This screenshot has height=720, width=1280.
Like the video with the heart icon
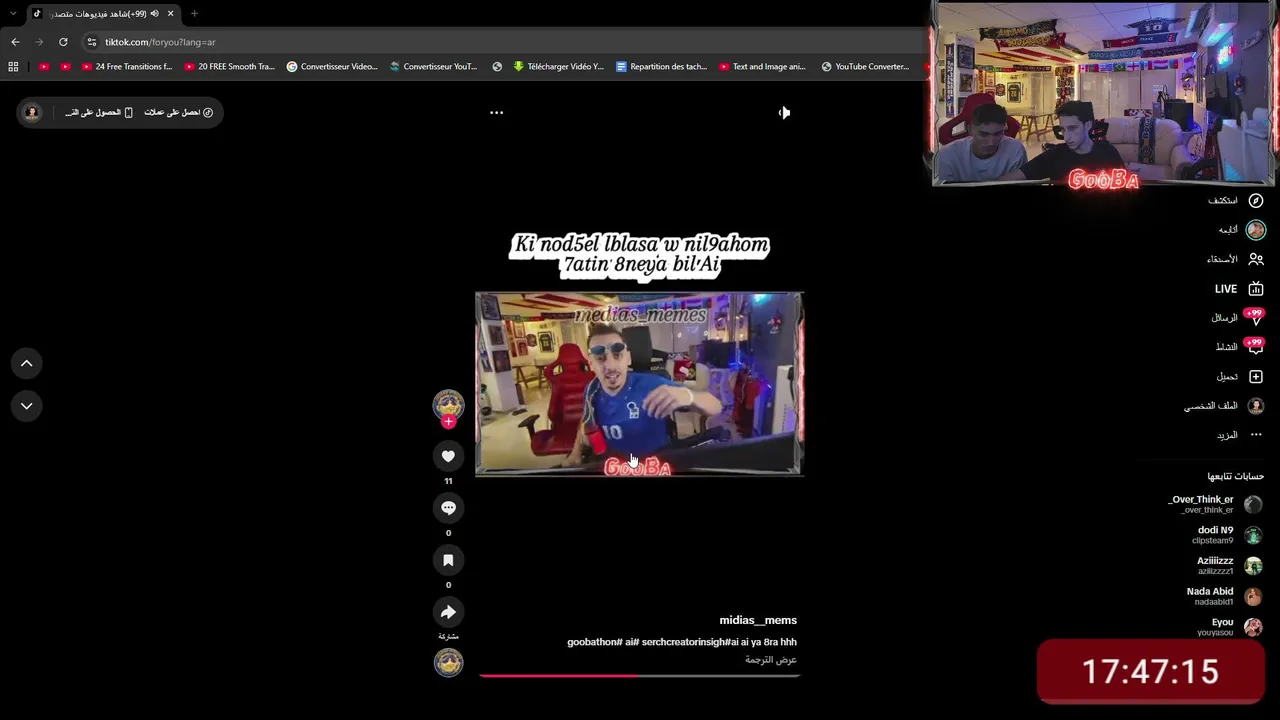click(x=448, y=456)
